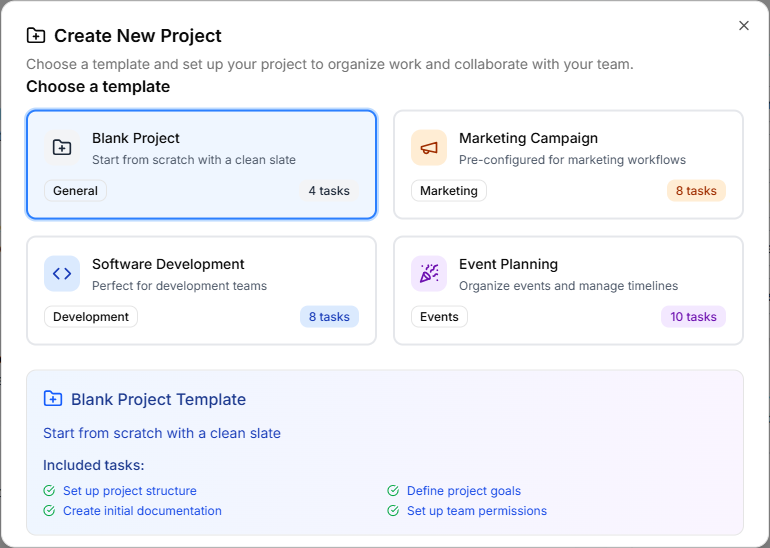Click the Included tasks label

pos(94,465)
